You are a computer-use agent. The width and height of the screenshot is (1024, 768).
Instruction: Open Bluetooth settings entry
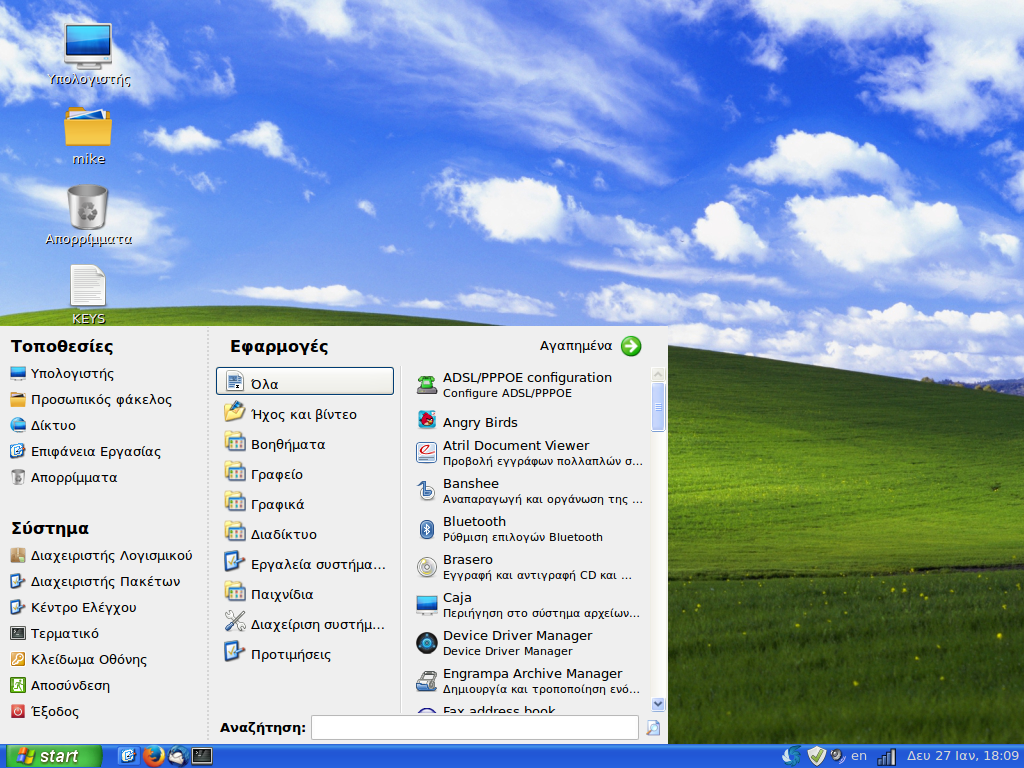(529, 528)
